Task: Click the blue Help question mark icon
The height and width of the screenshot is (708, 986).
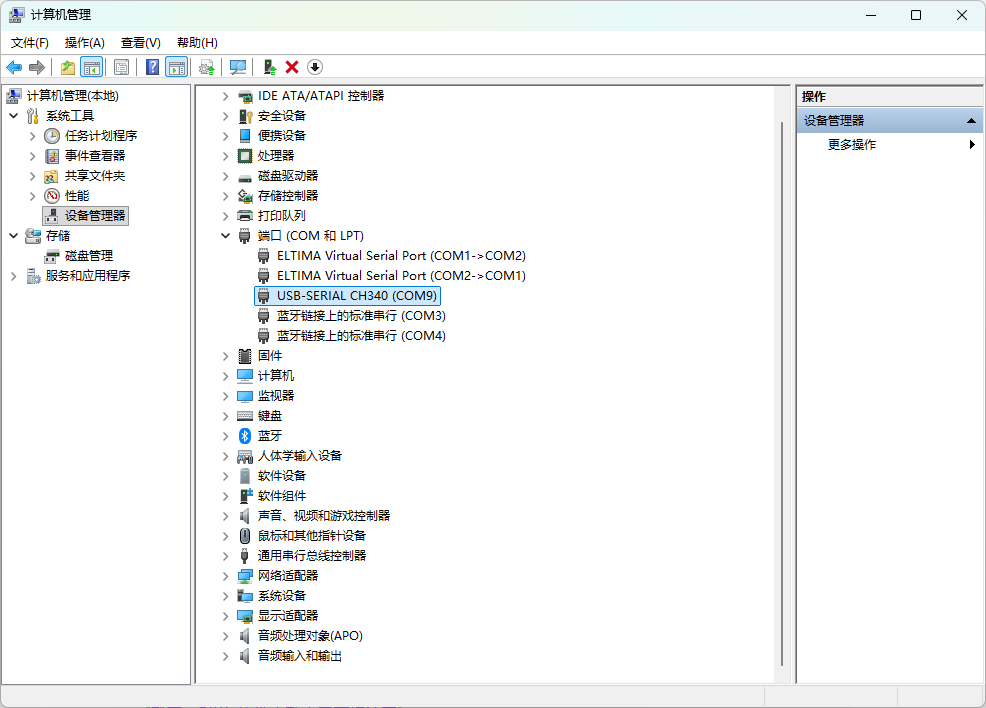Action: click(152, 67)
